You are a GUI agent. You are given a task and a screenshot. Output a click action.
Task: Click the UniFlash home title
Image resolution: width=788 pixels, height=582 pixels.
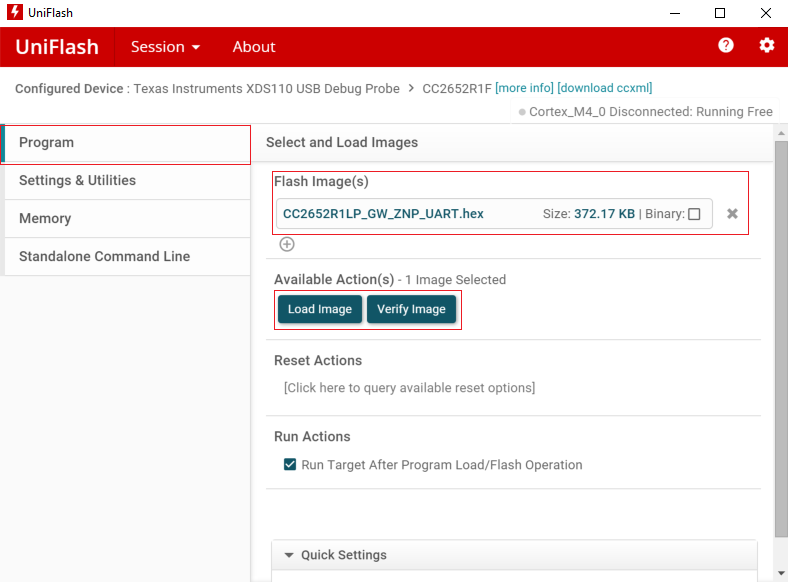click(x=57, y=47)
